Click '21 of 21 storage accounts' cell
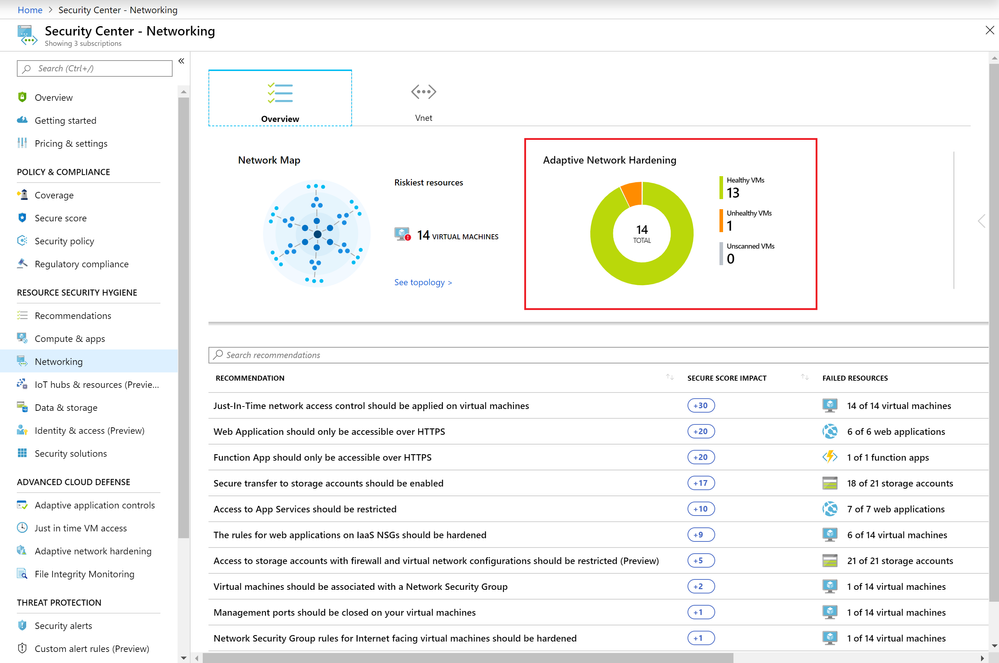Image resolution: width=999 pixels, height=663 pixels. (900, 560)
